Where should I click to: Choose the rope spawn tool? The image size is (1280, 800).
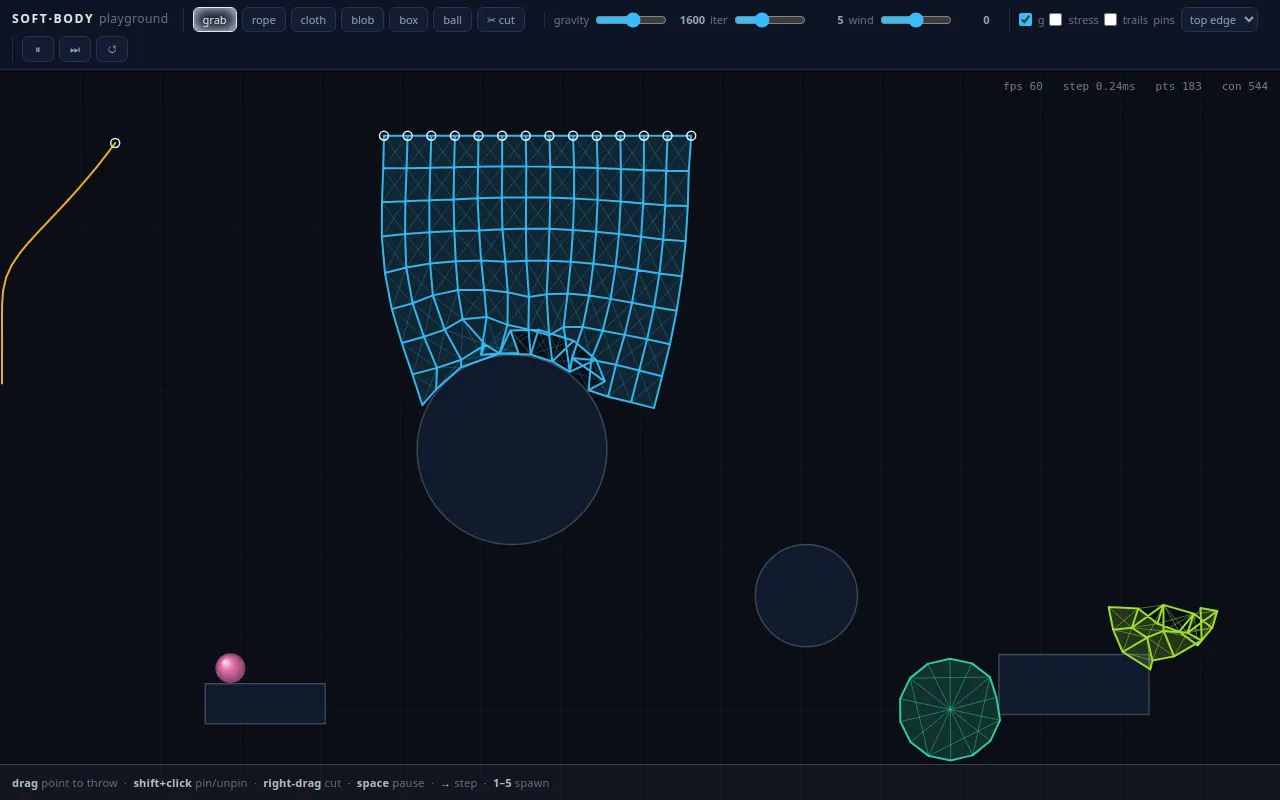click(x=264, y=20)
